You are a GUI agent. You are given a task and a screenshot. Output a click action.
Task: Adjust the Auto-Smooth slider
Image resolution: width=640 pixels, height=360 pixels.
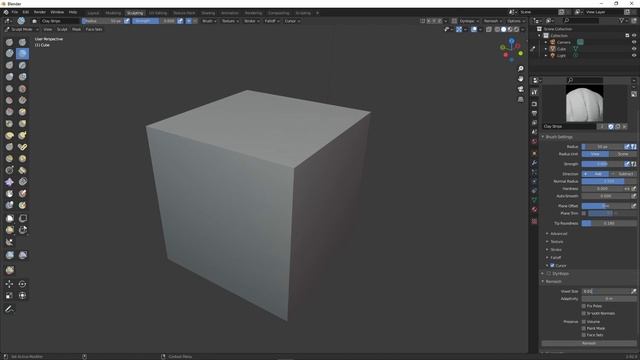[606, 196]
